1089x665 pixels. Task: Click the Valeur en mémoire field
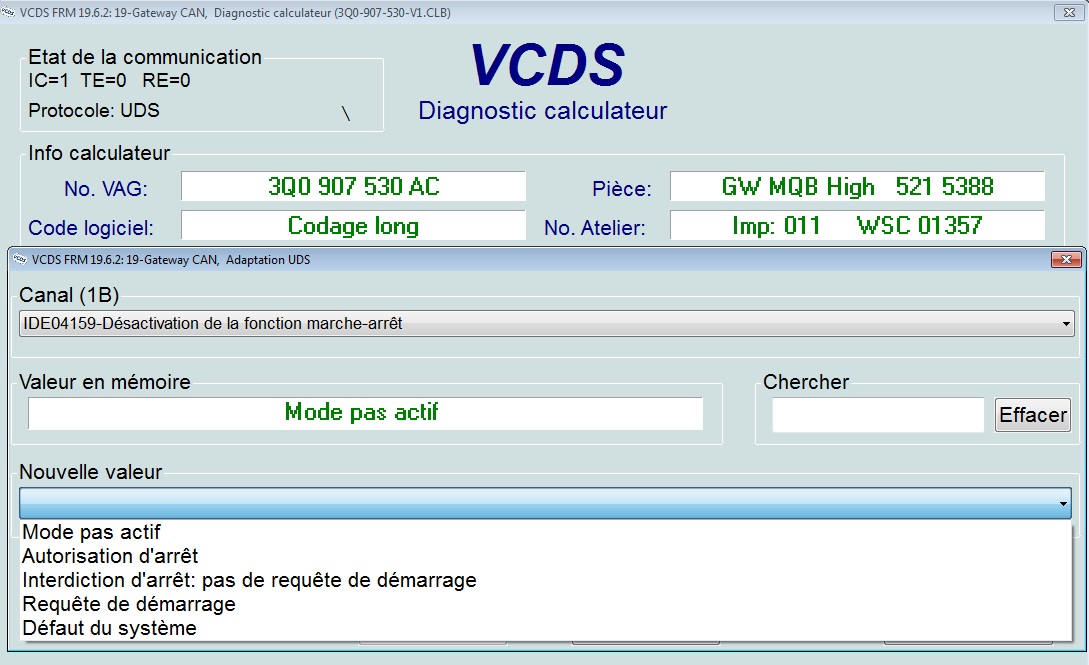[x=365, y=413]
